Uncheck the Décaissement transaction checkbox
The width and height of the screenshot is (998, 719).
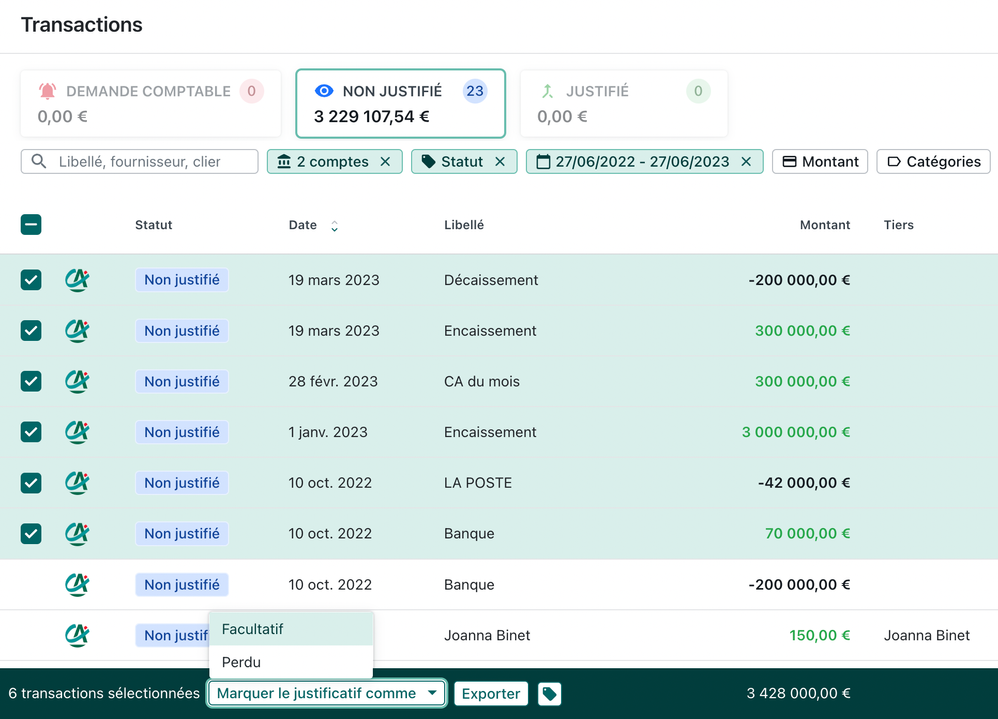[31, 280]
